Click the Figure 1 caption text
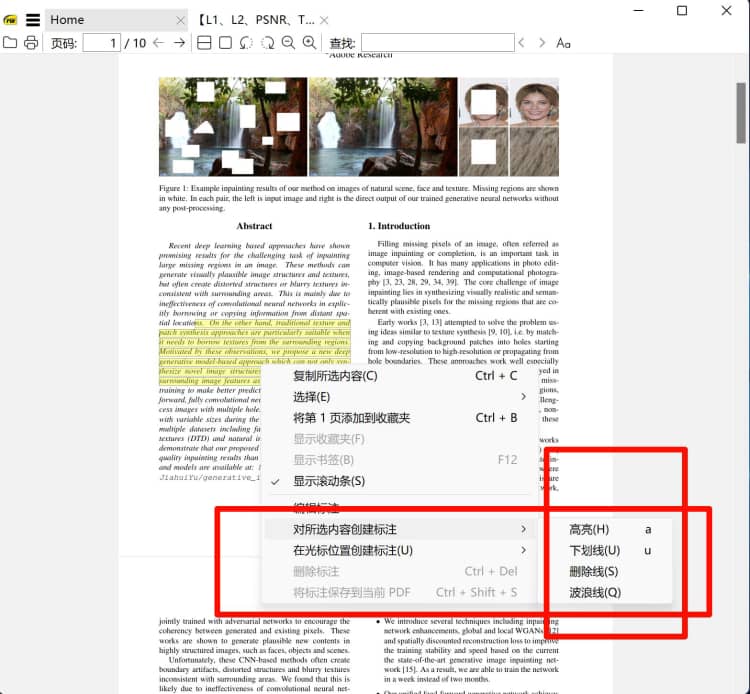 coord(359,198)
